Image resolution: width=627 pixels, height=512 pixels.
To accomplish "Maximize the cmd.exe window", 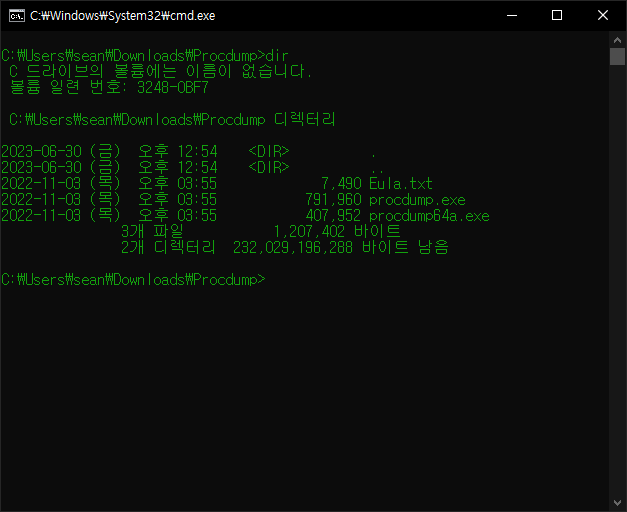I will click(x=557, y=16).
